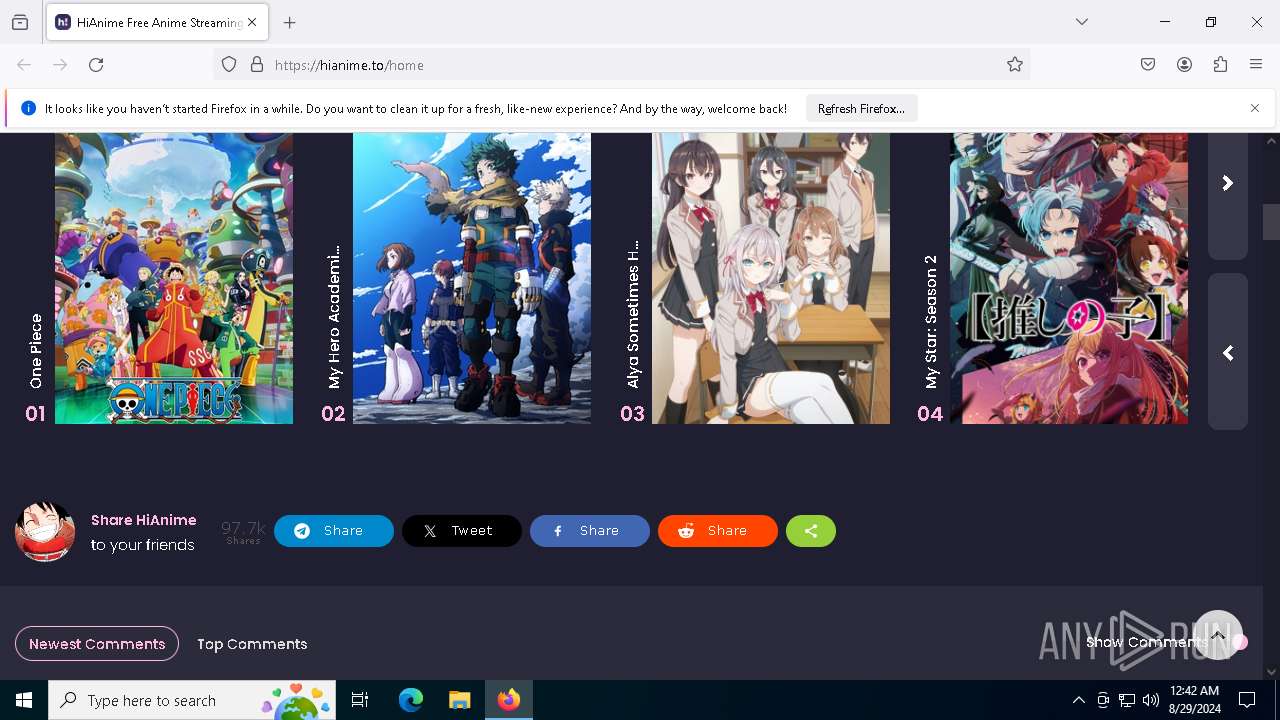Open the volume control icon
This screenshot has width=1280, height=720.
(x=1151, y=700)
